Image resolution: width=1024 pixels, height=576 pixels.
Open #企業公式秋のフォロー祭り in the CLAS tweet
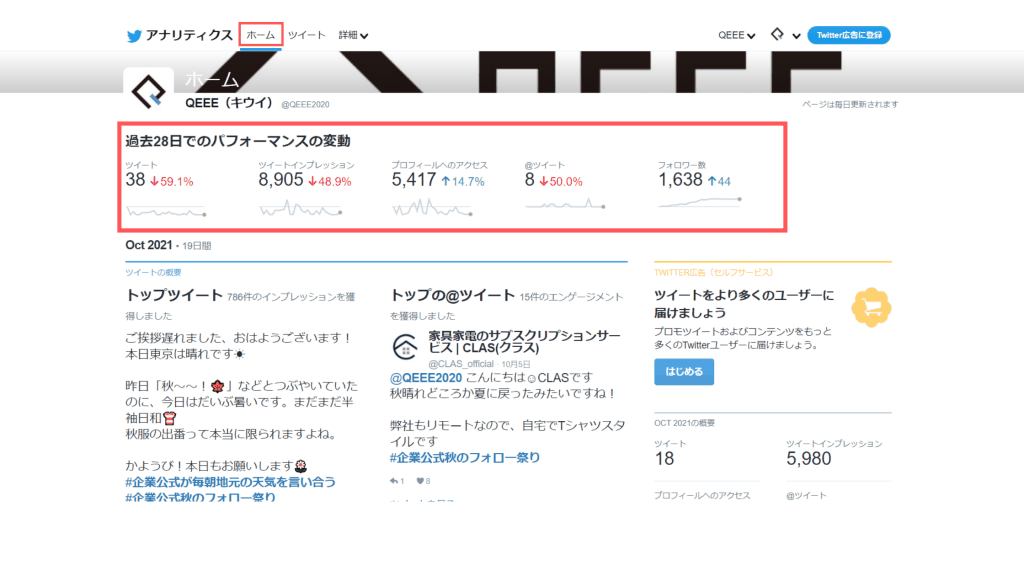click(x=465, y=458)
